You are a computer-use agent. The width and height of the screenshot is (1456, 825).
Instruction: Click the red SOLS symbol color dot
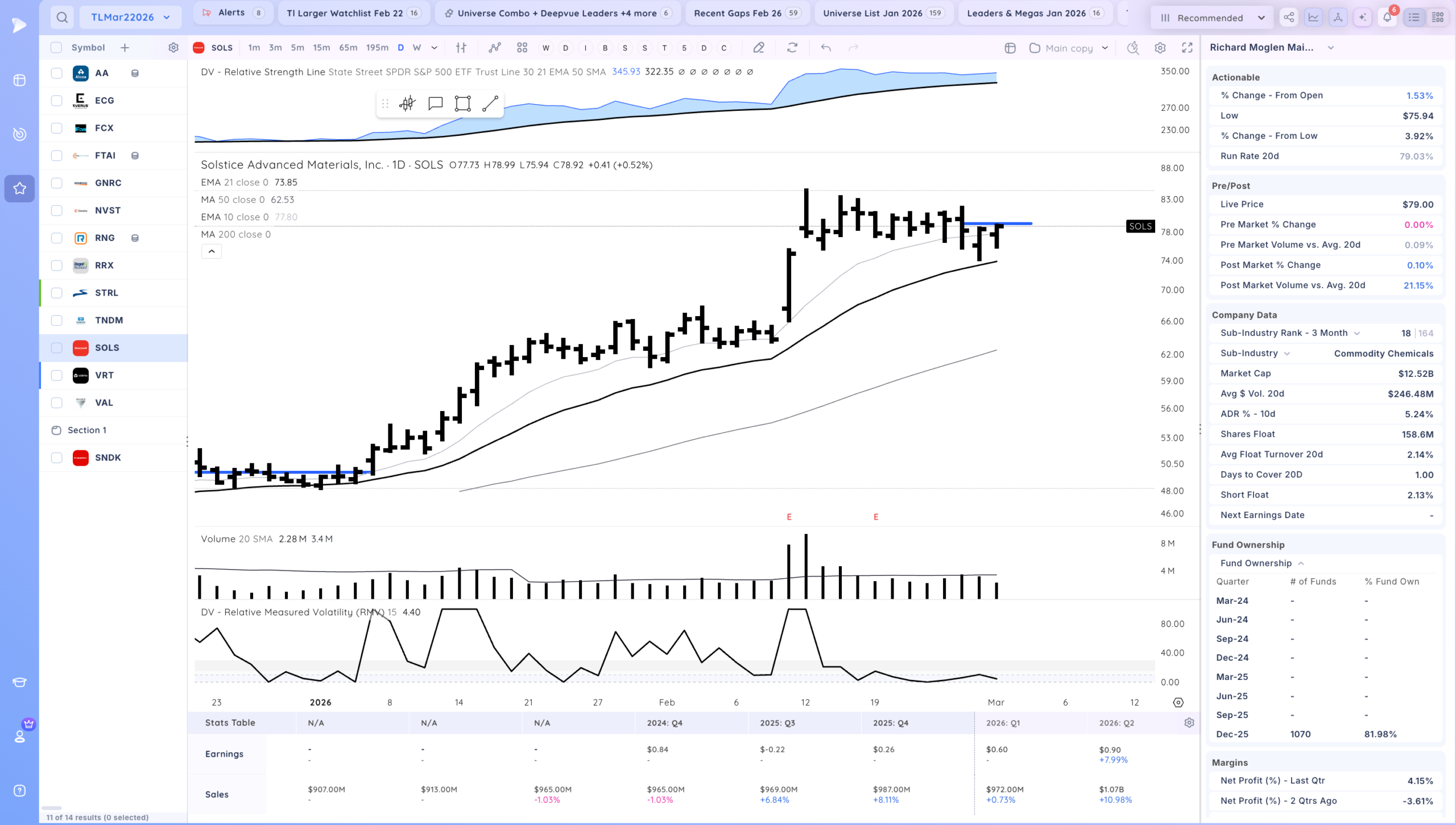[198, 48]
